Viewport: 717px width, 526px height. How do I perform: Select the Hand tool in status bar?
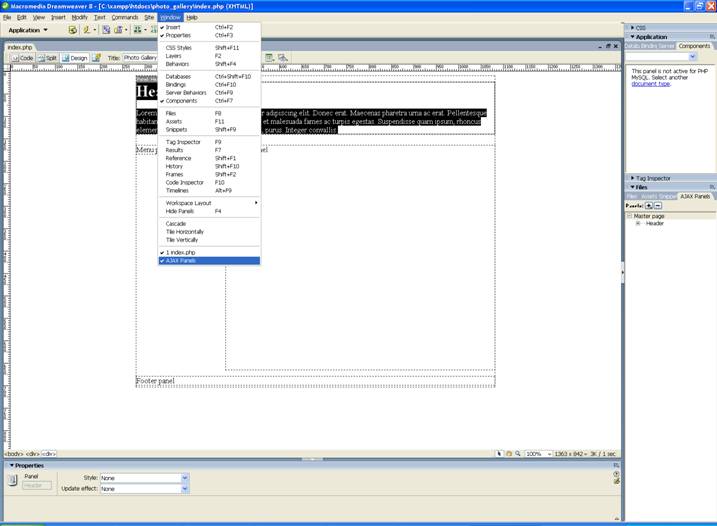(508, 454)
